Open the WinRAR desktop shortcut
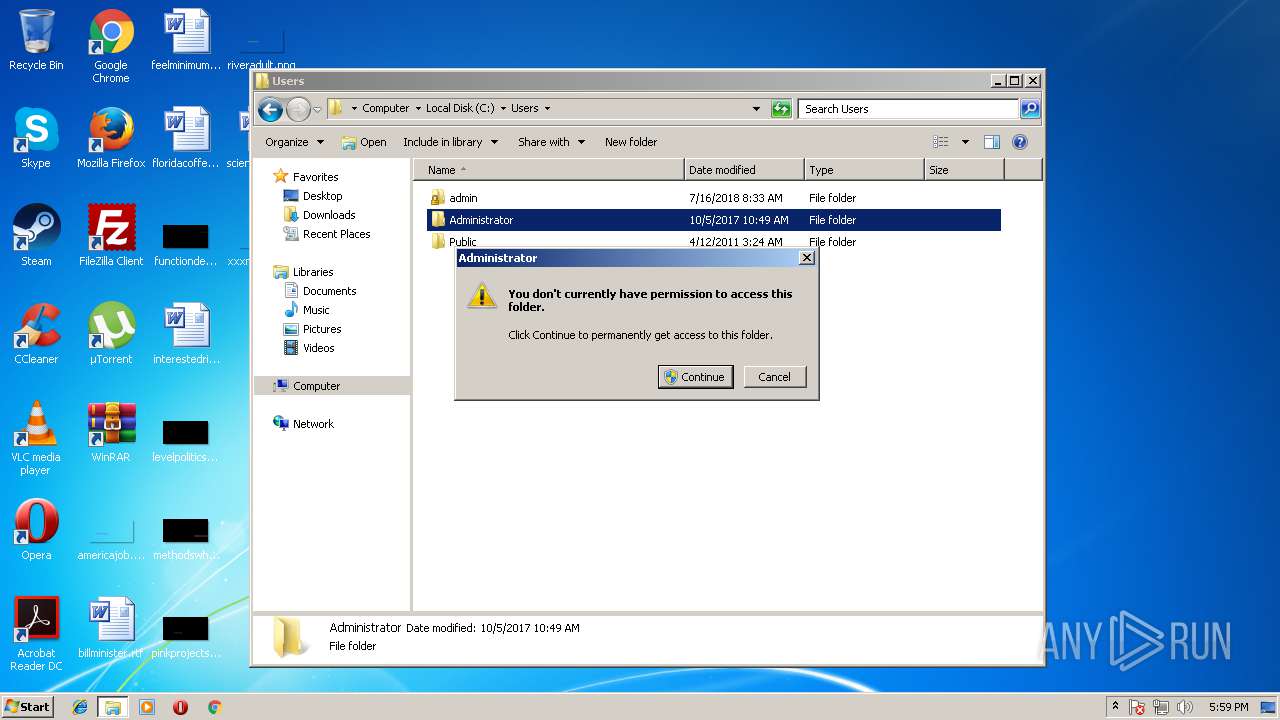 [x=111, y=432]
